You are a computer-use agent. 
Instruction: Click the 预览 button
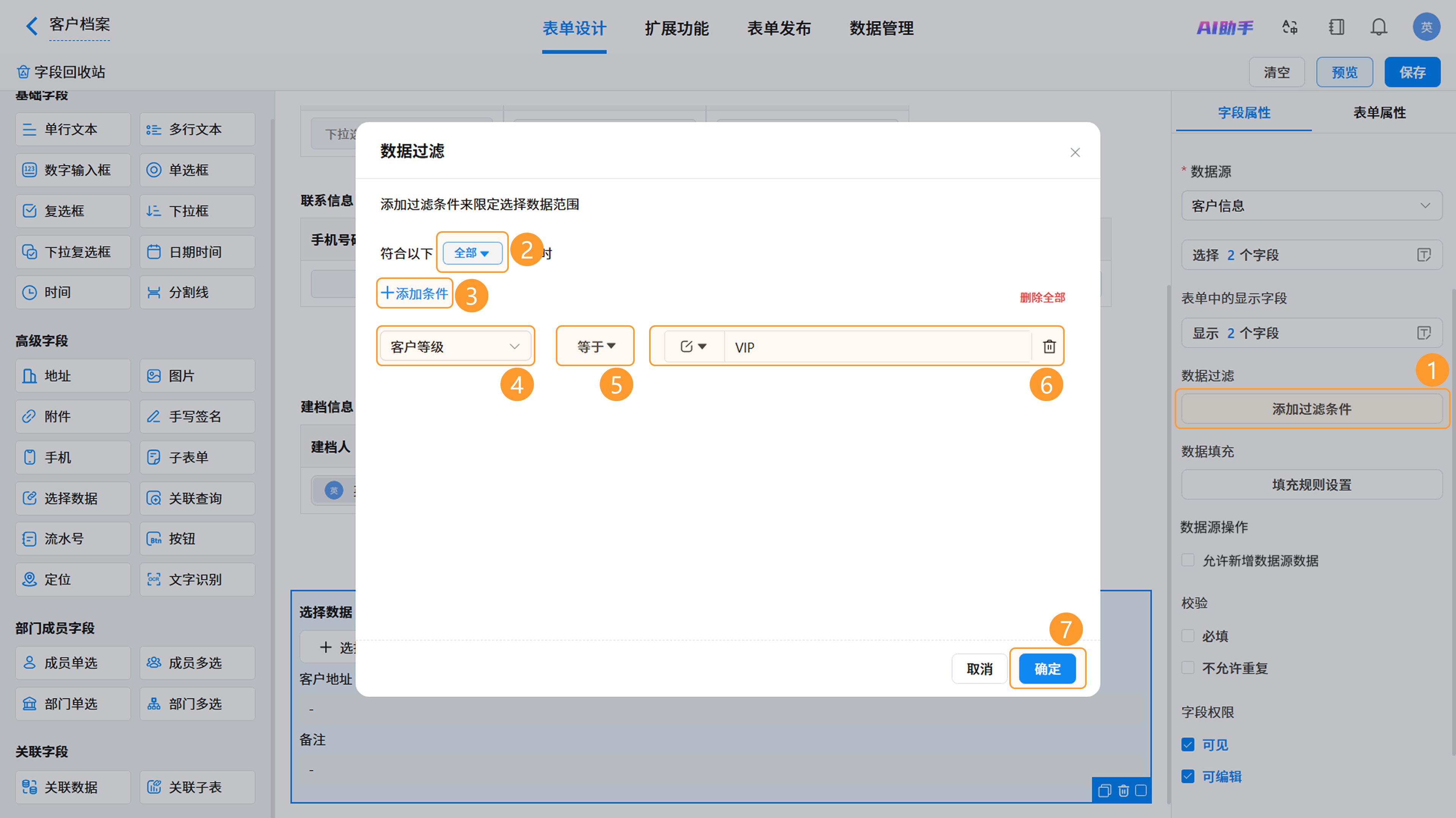pos(1344,72)
